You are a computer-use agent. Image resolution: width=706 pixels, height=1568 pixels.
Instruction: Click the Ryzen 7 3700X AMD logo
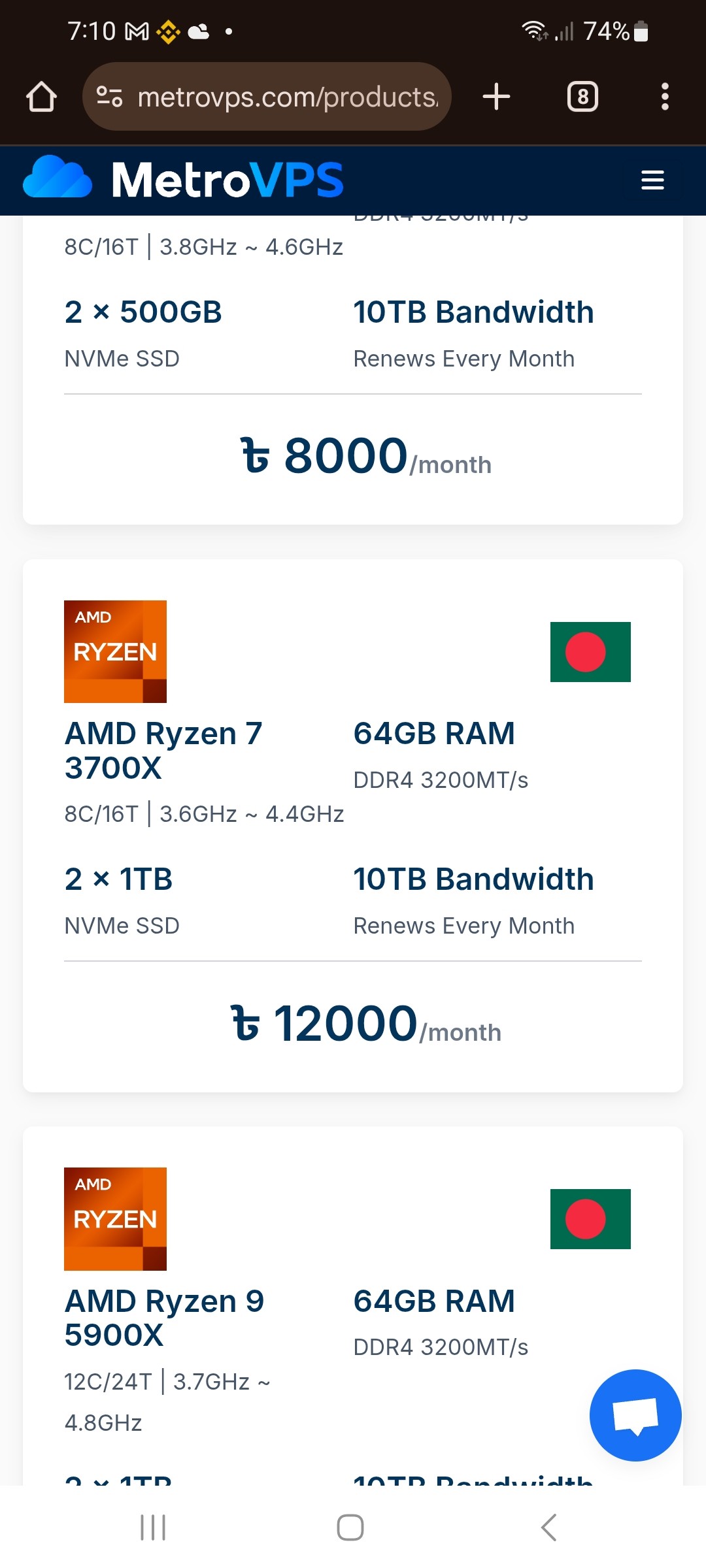point(115,651)
